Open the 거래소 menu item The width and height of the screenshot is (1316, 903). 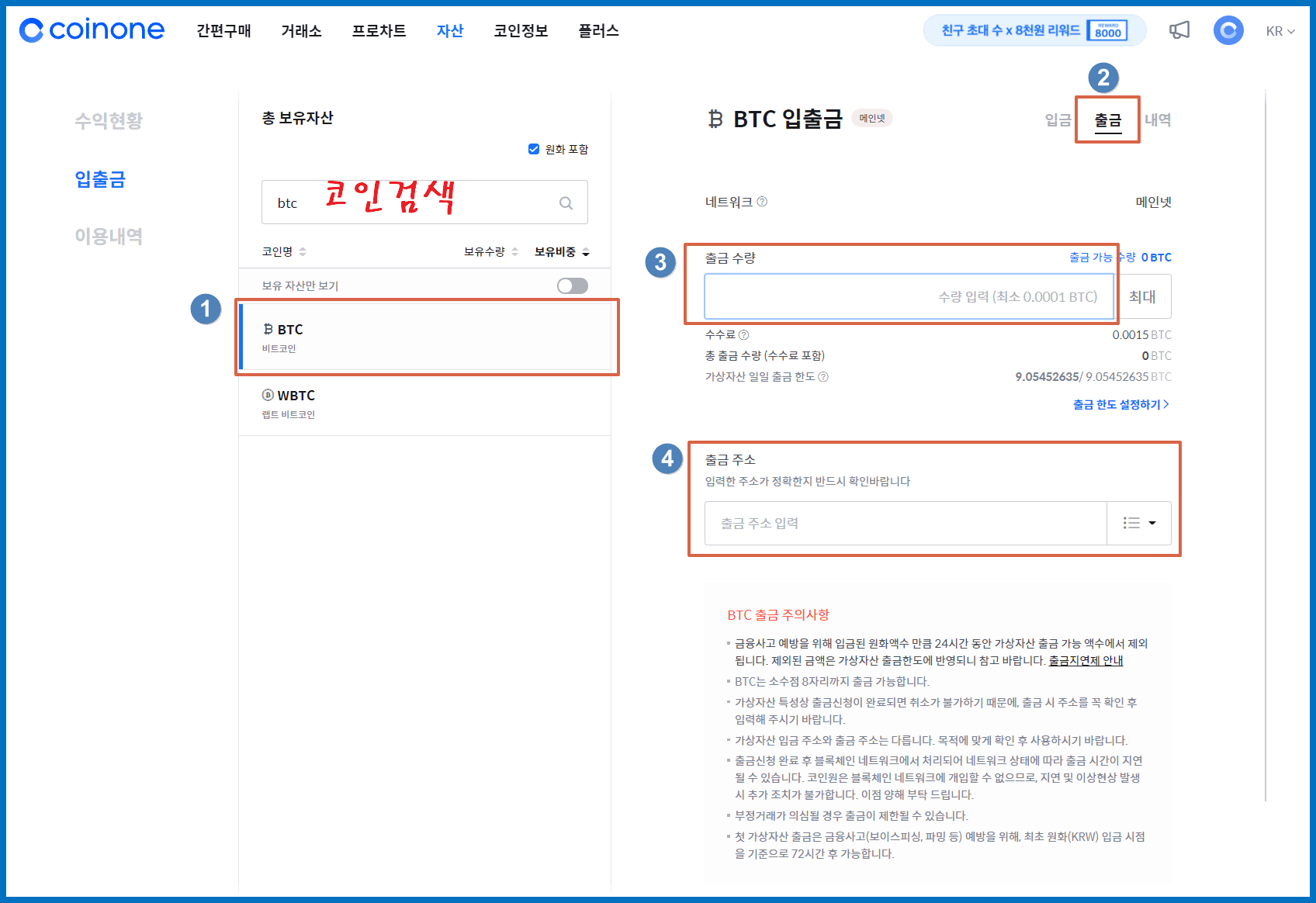(x=301, y=31)
